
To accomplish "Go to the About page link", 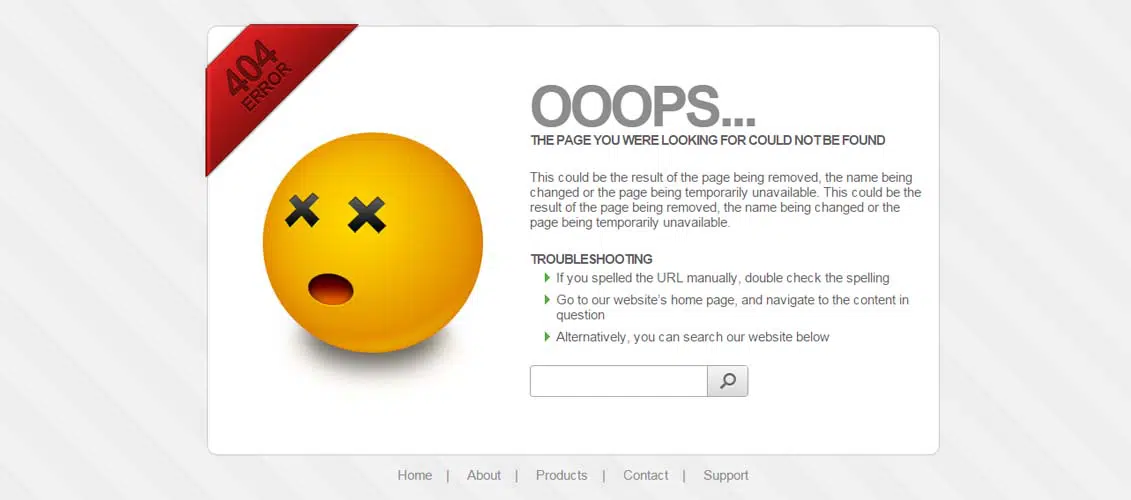I will (x=483, y=475).
